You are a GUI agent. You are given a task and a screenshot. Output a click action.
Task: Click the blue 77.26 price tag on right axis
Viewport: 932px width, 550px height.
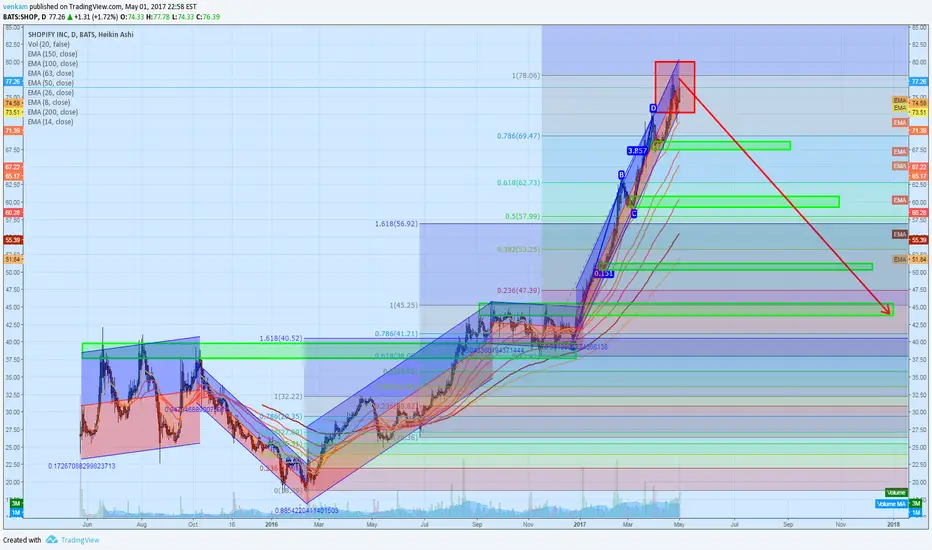(x=918, y=81)
